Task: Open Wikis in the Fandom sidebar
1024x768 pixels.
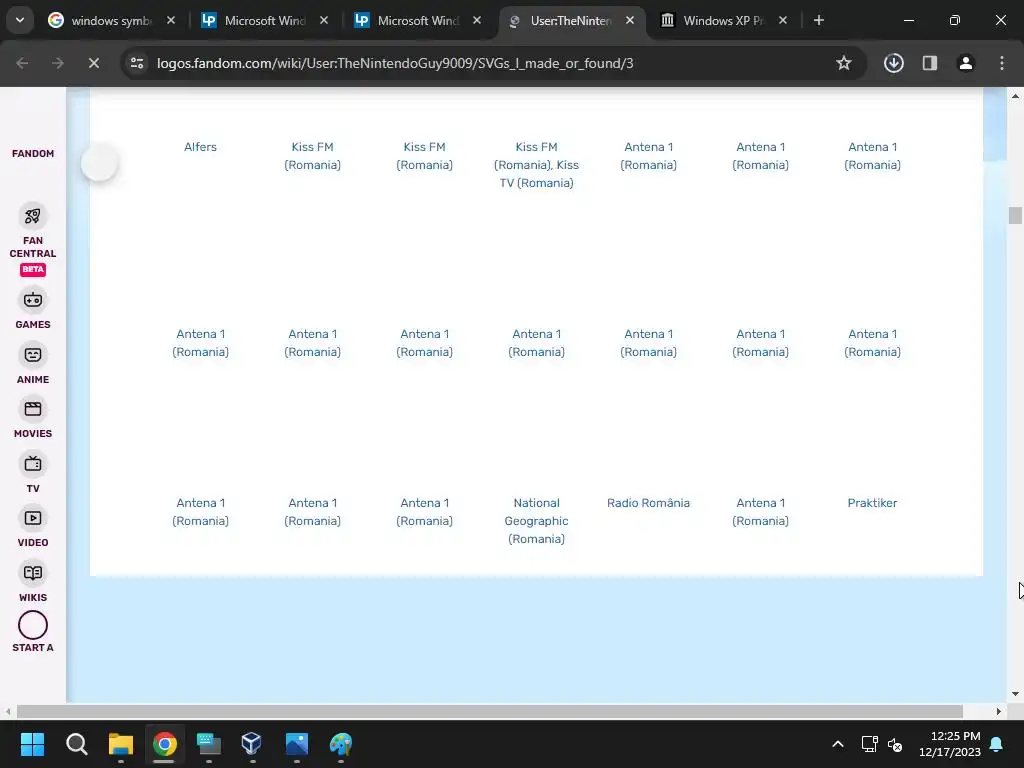Action: [x=33, y=581]
